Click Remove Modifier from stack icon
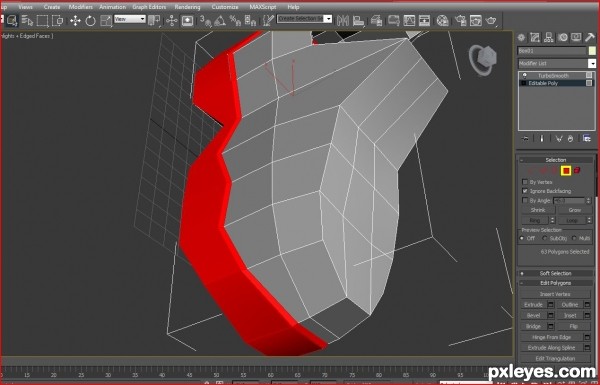600x385 pixels. (x=570, y=139)
